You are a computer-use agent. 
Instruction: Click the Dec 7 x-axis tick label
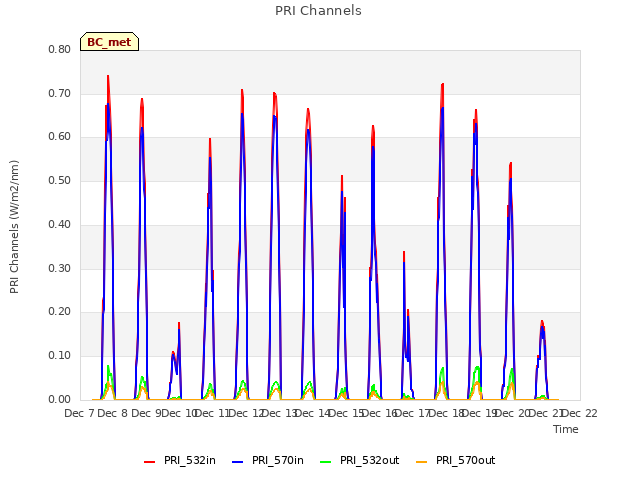(79, 413)
